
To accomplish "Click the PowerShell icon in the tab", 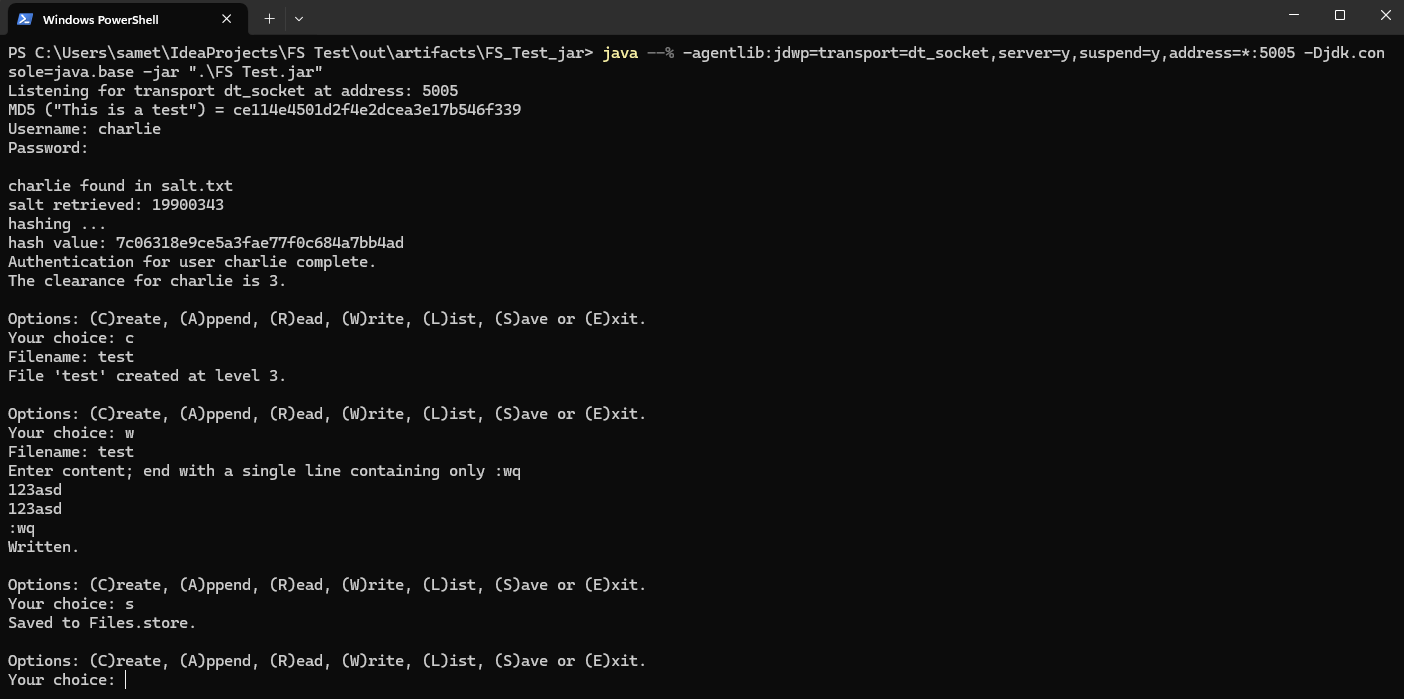I will click(x=25, y=19).
